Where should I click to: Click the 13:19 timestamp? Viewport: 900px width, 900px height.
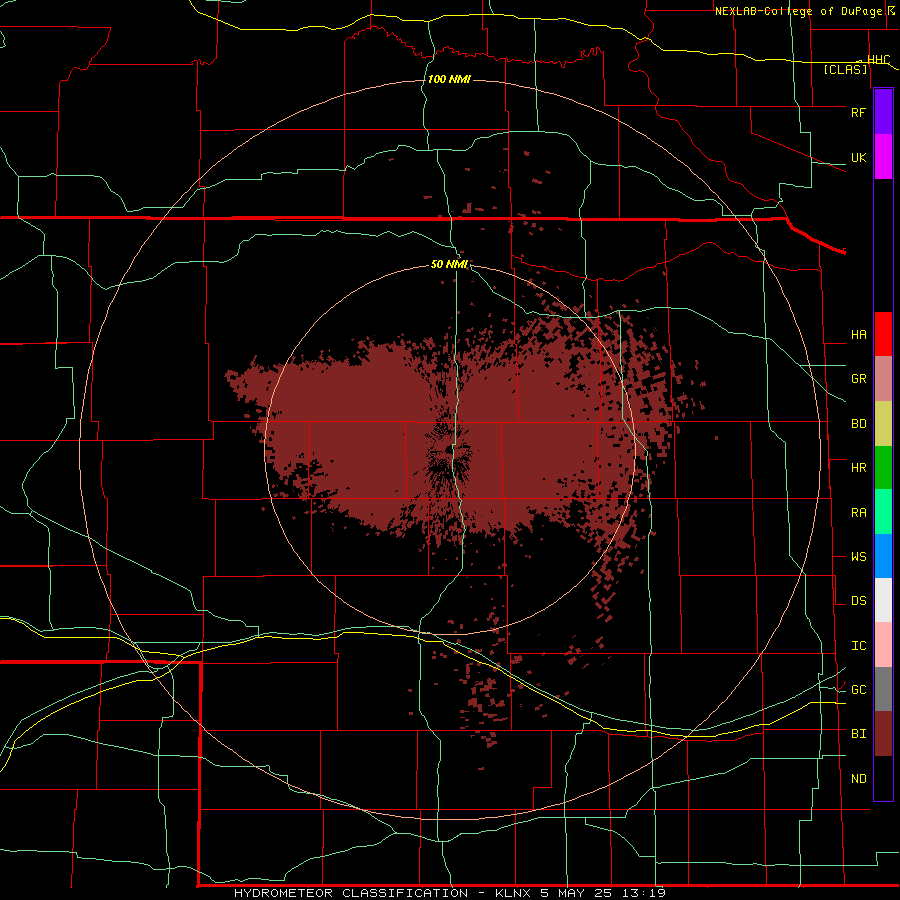tap(645, 893)
